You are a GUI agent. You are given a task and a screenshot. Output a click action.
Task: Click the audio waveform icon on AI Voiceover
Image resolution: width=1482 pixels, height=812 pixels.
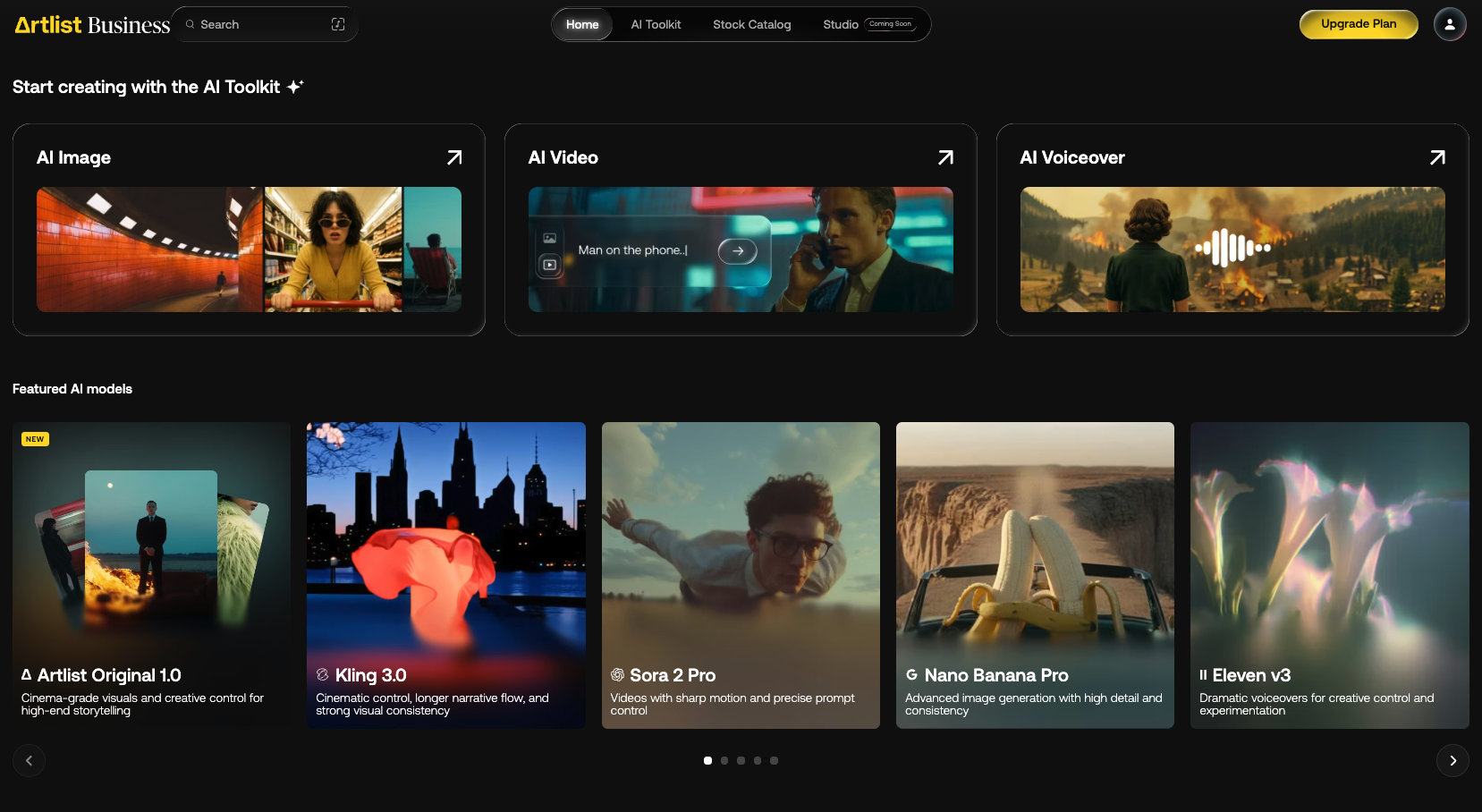point(1232,248)
